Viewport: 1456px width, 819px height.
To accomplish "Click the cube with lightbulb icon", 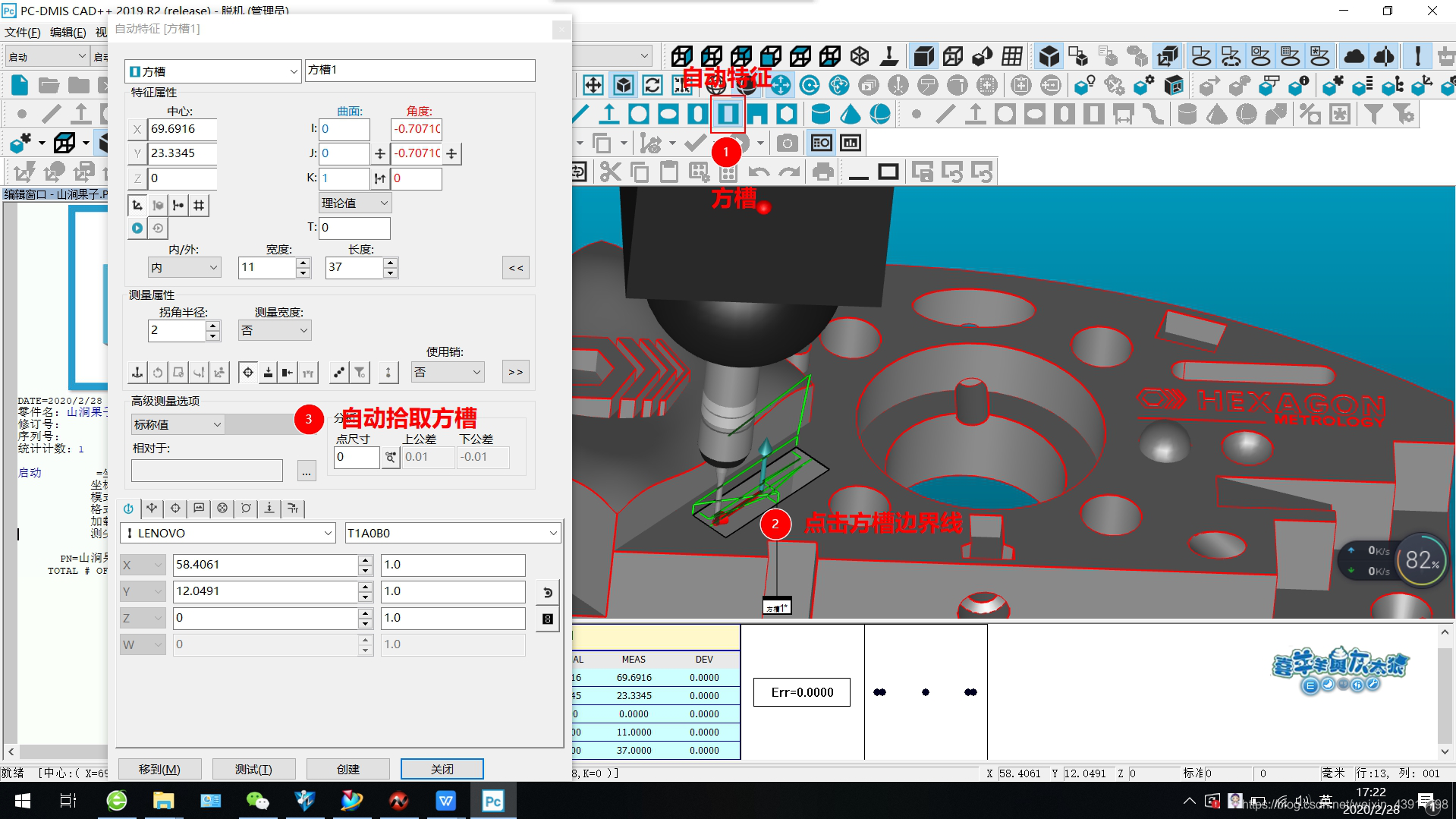I will (1085, 85).
